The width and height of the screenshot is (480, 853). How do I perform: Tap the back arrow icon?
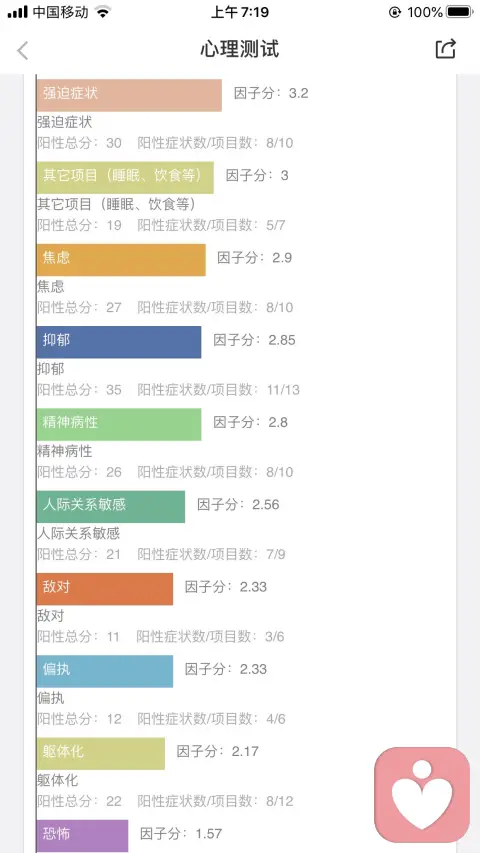[x=22, y=50]
